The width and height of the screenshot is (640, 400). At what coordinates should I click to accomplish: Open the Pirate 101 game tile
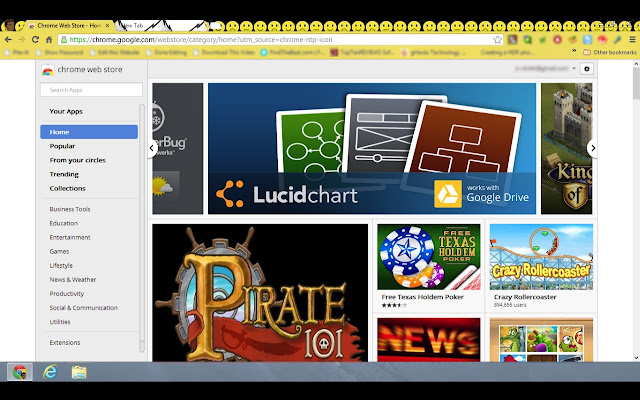260,292
